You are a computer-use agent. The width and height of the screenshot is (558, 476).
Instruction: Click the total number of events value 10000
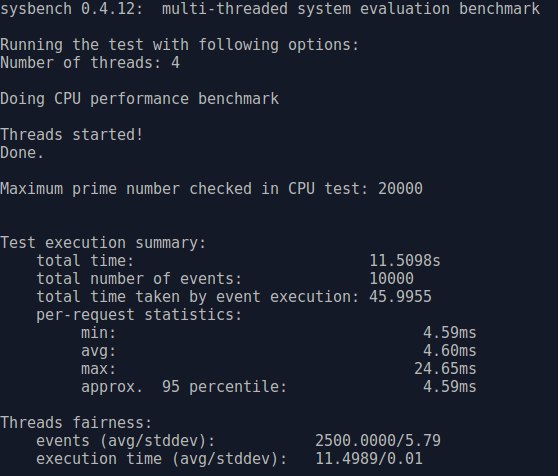(x=392, y=278)
